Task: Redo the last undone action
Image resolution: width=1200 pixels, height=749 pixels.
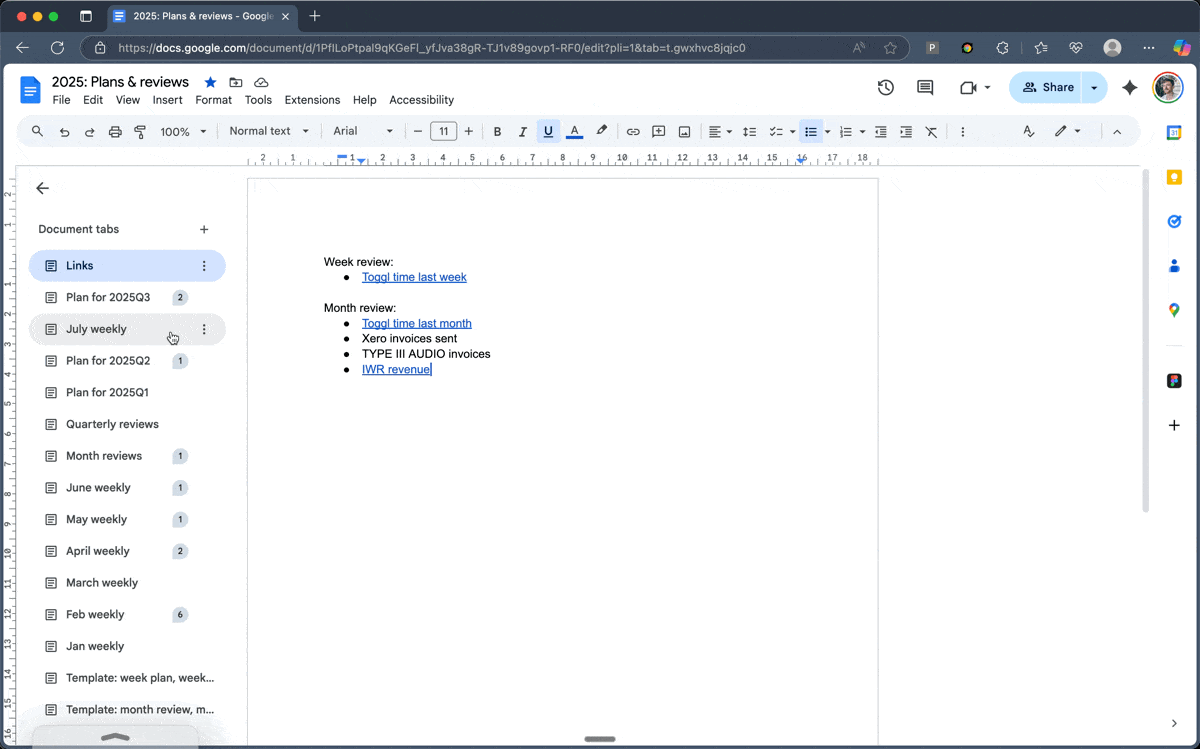Action: [89, 131]
